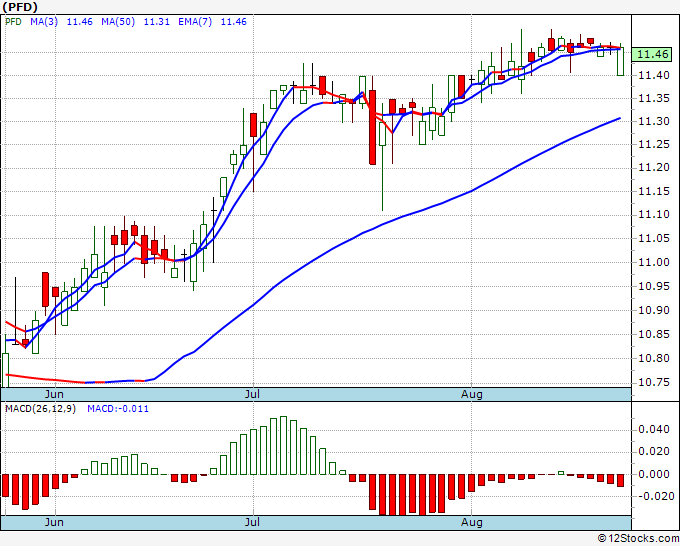Click the 10.95 price axis label
This screenshot has width=680, height=546.
(x=654, y=286)
